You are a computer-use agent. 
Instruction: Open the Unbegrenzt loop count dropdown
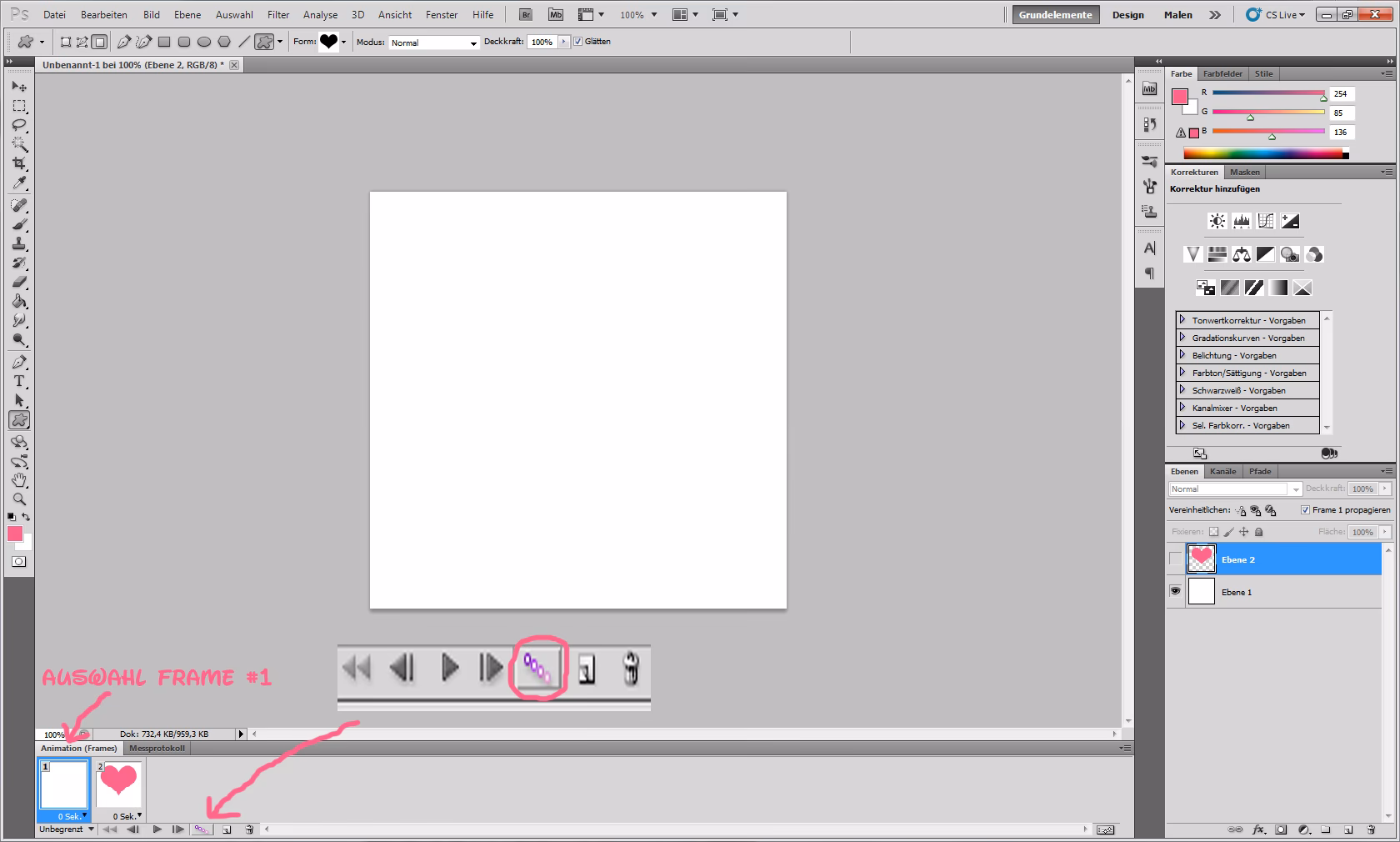tap(65, 829)
